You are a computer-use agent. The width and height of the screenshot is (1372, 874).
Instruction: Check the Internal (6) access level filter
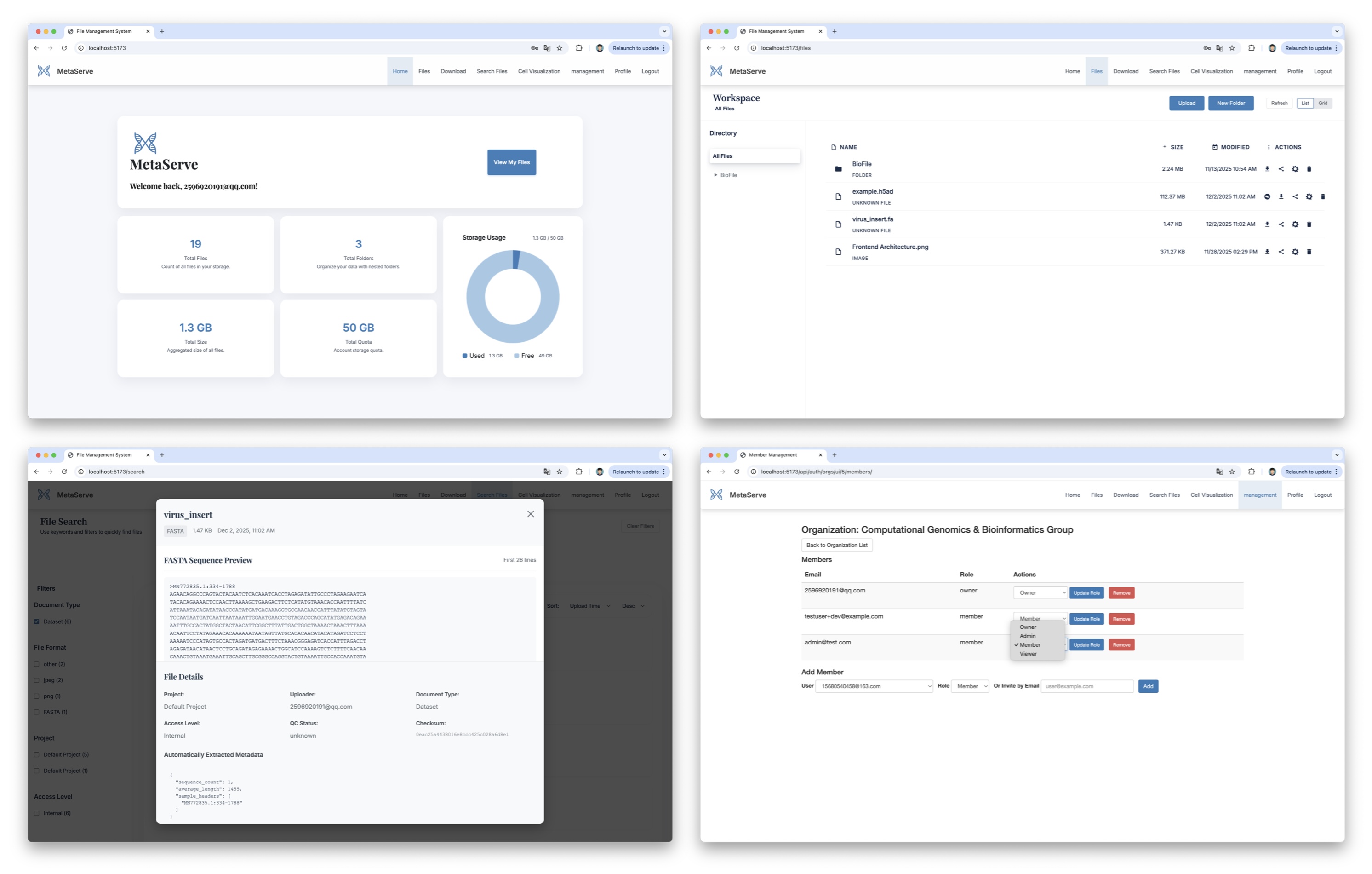pyautogui.click(x=37, y=813)
